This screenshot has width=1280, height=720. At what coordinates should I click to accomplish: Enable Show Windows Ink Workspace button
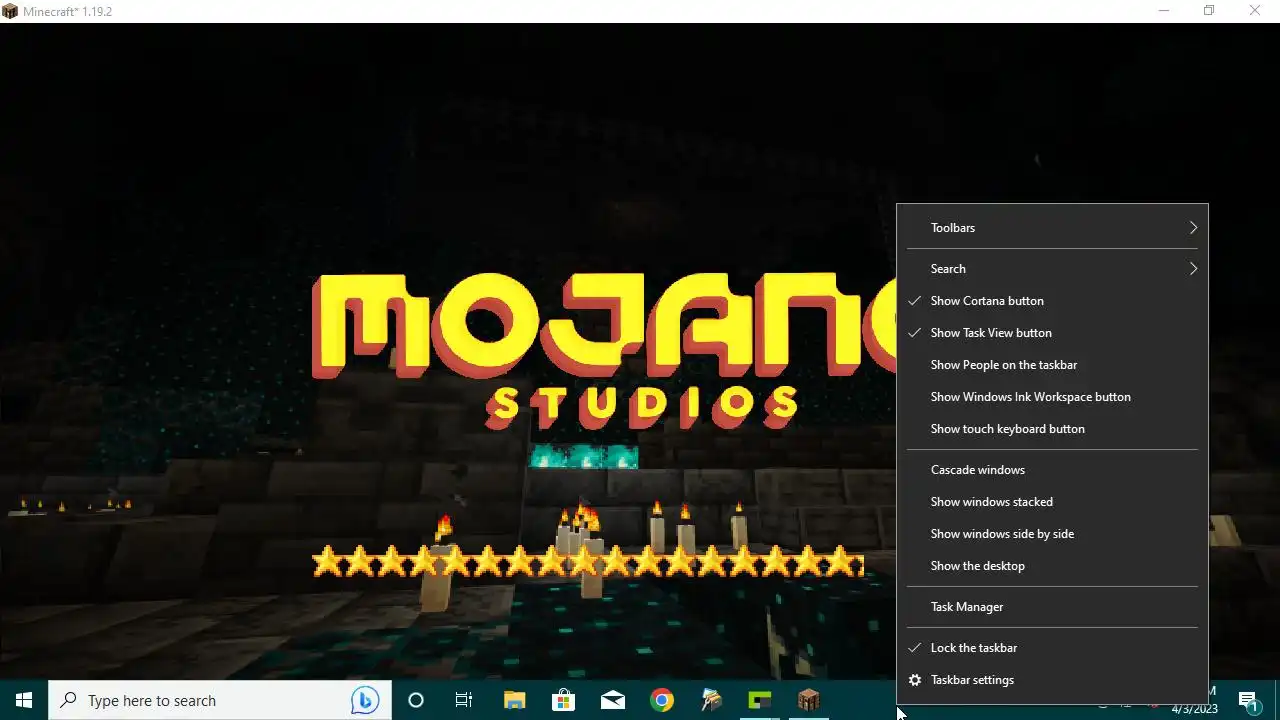pyautogui.click(x=1052, y=397)
